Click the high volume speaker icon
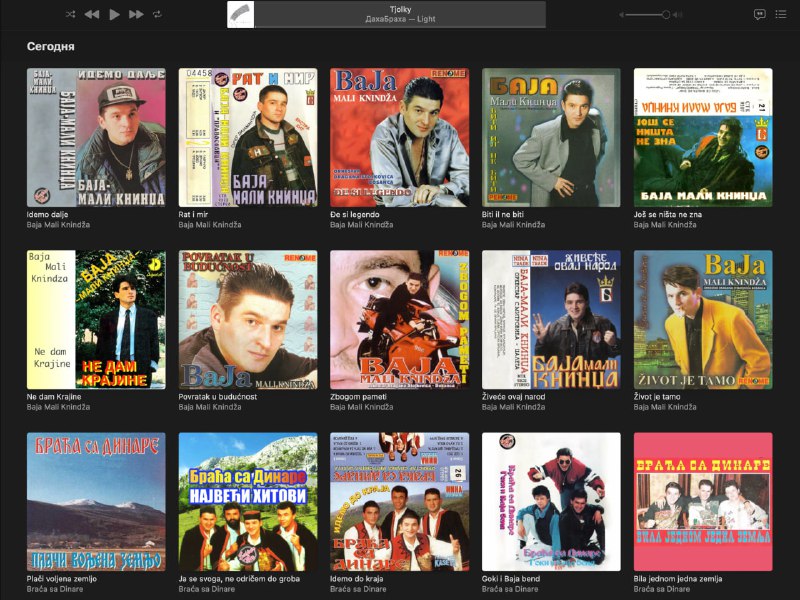Image resolution: width=800 pixels, height=600 pixels. [678, 15]
